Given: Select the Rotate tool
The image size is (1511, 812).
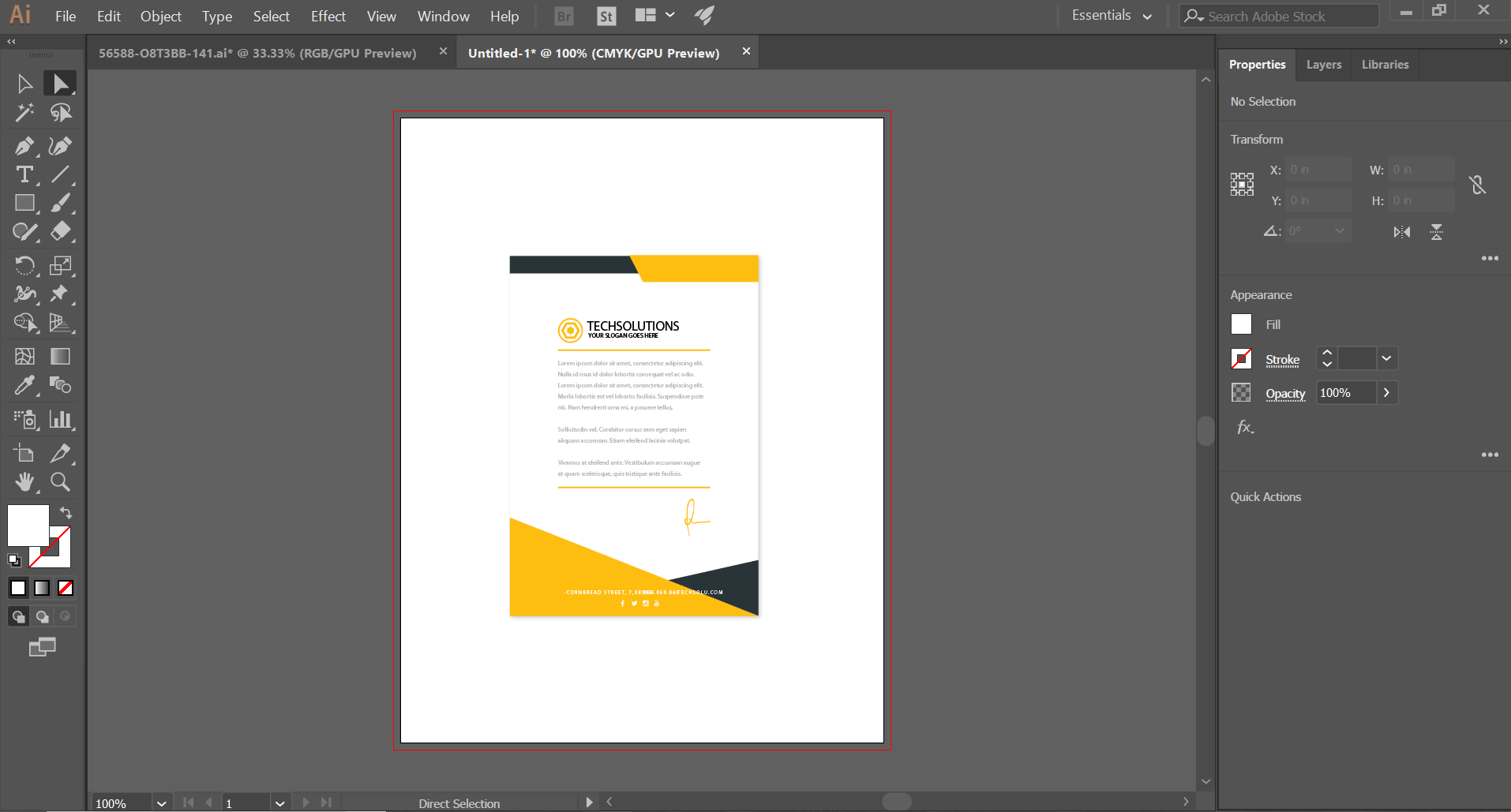Looking at the screenshot, I should click(x=24, y=265).
